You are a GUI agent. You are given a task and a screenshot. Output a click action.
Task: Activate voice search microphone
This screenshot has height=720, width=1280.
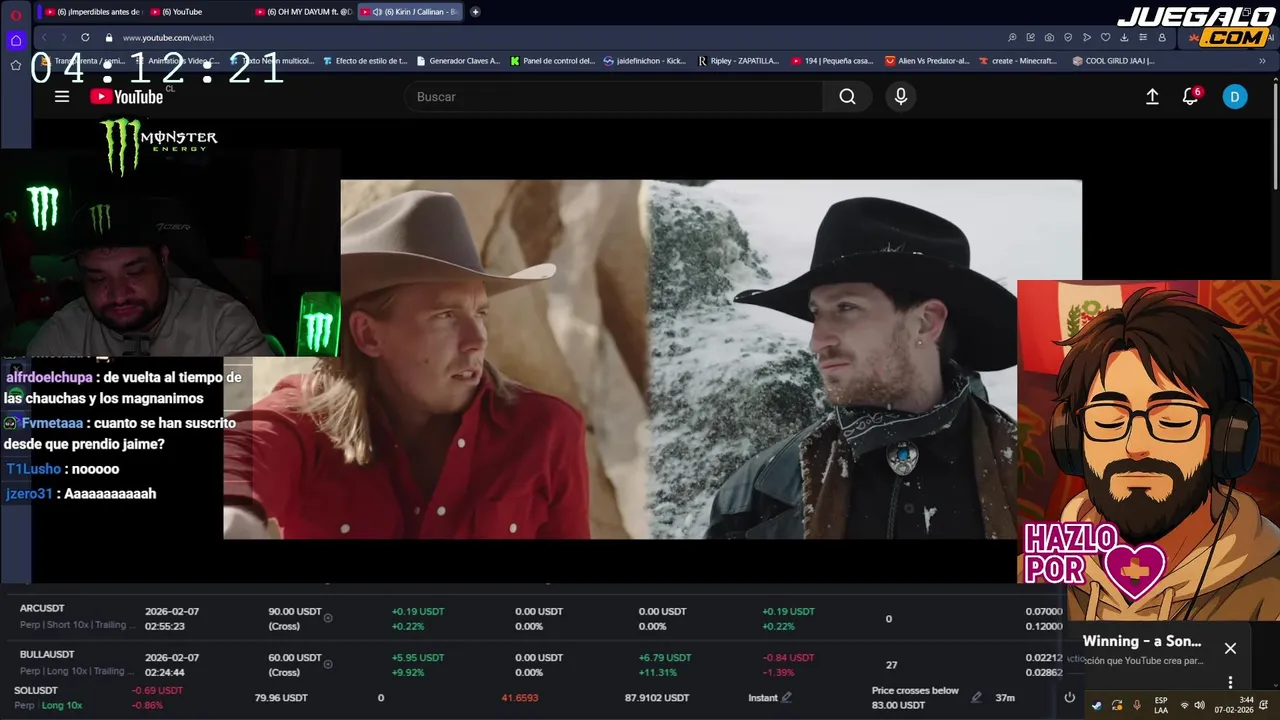point(901,97)
